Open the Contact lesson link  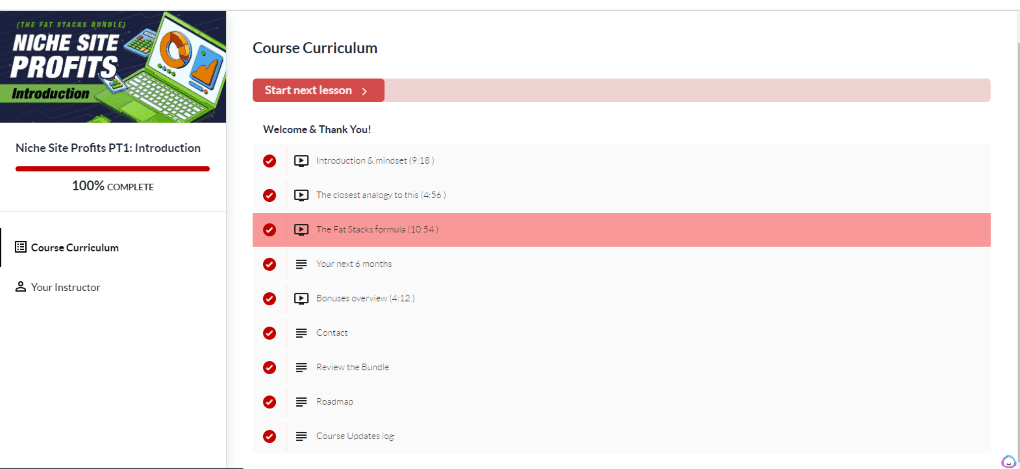332,332
